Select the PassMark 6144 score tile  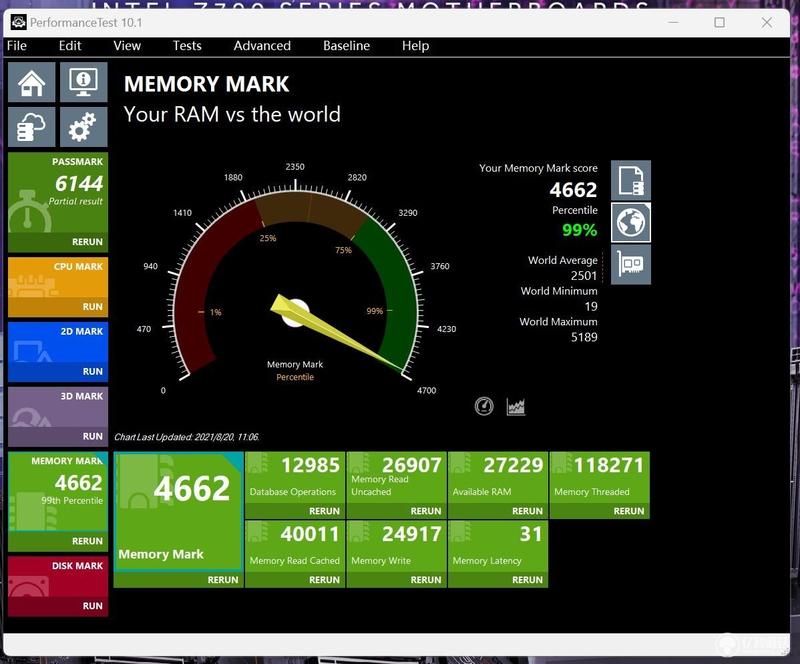pyautogui.click(x=58, y=193)
